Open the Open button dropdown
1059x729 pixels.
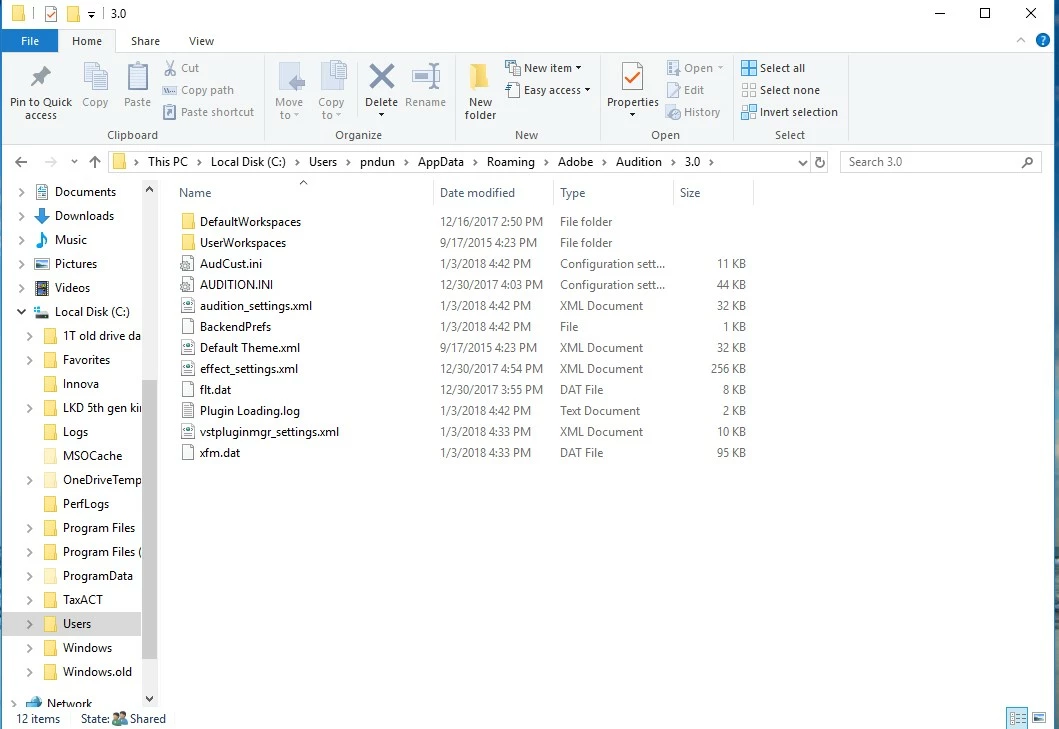coord(721,68)
